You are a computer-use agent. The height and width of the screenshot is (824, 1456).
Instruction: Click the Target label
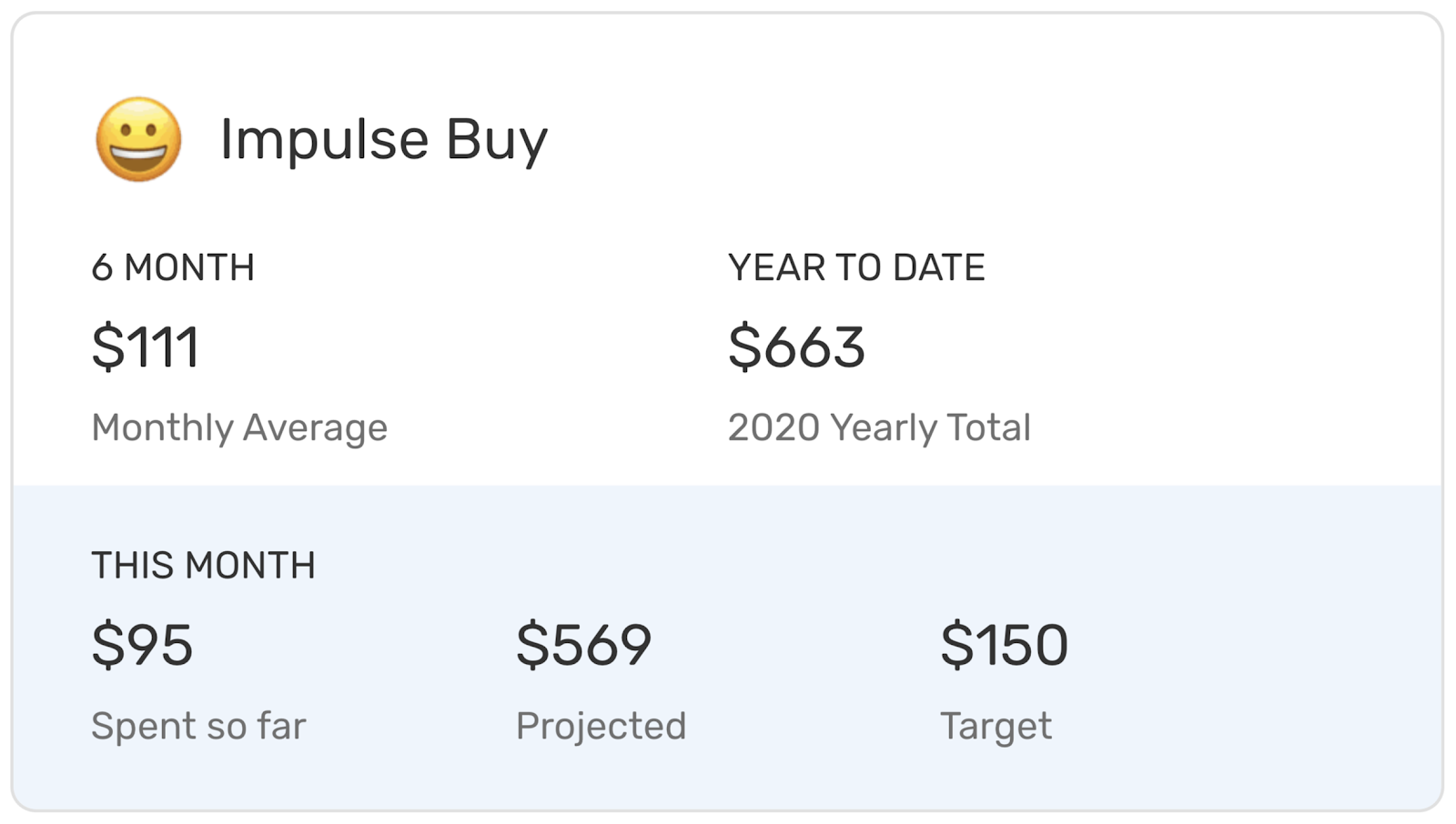coord(996,726)
